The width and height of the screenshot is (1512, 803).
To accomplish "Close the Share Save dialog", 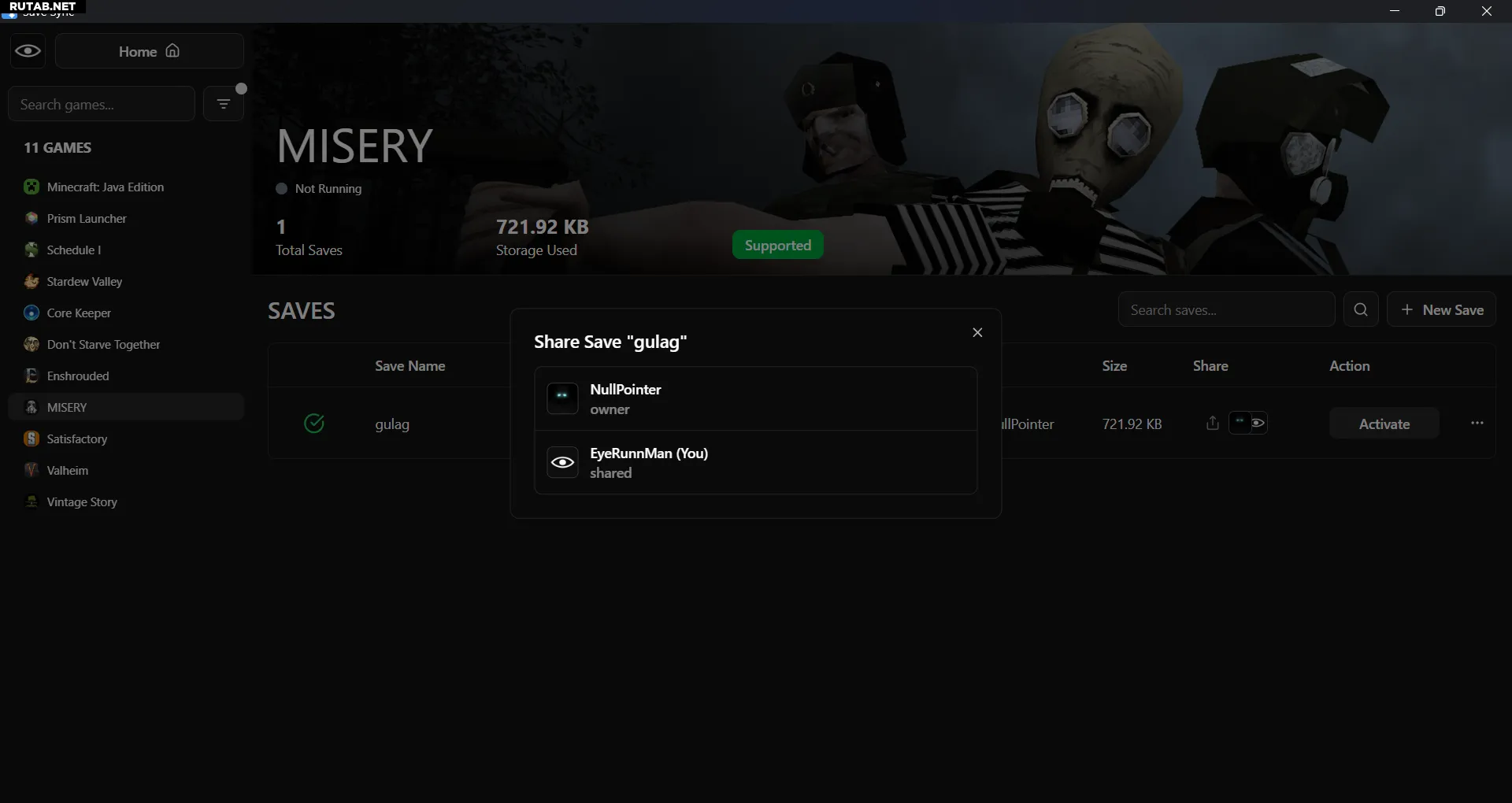I will (x=977, y=332).
